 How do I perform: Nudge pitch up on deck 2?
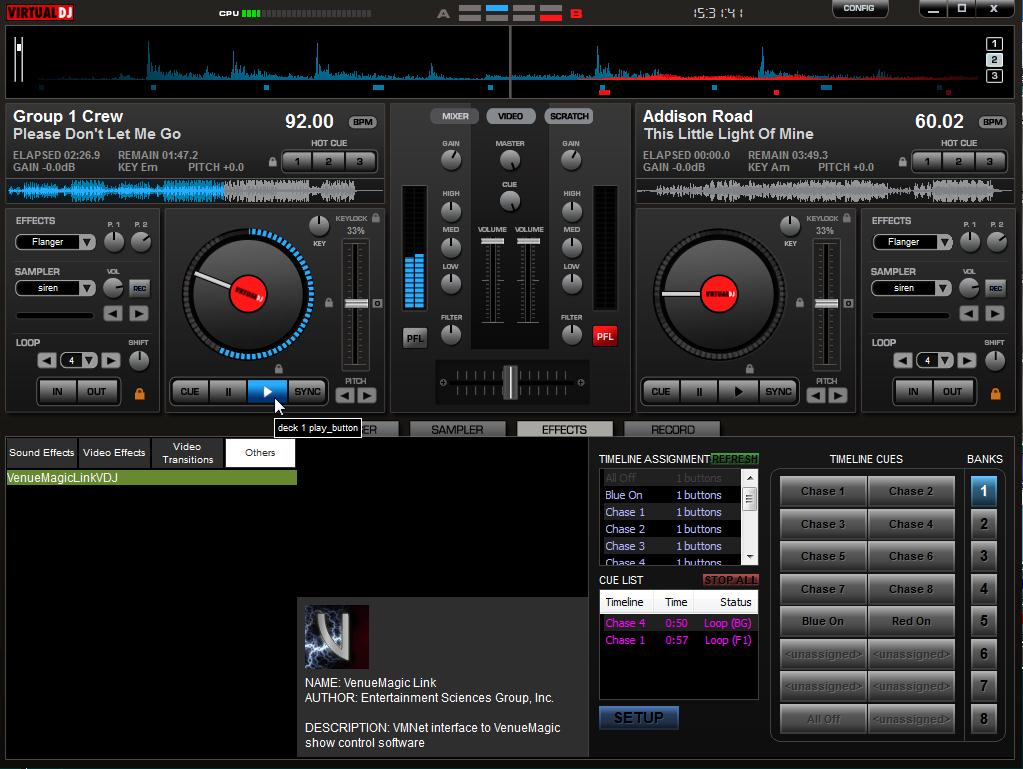coord(838,395)
